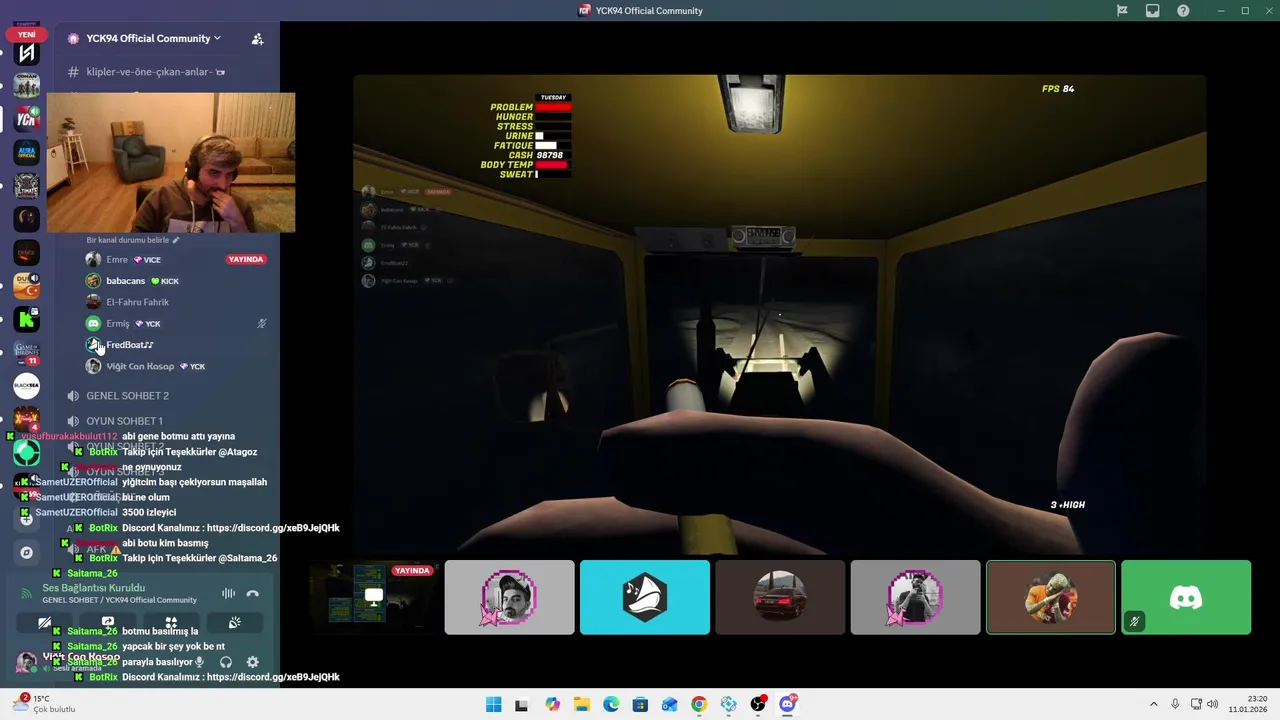The image size is (1280, 720).
Task: Select the YAYINDA stream thumbnail tile
Action: click(374, 598)
